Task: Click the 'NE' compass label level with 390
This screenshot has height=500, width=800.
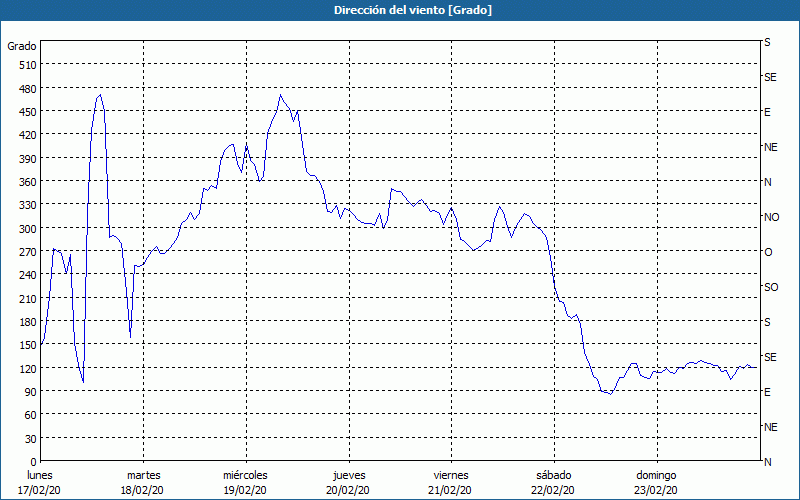Action: tap(770, 147)
